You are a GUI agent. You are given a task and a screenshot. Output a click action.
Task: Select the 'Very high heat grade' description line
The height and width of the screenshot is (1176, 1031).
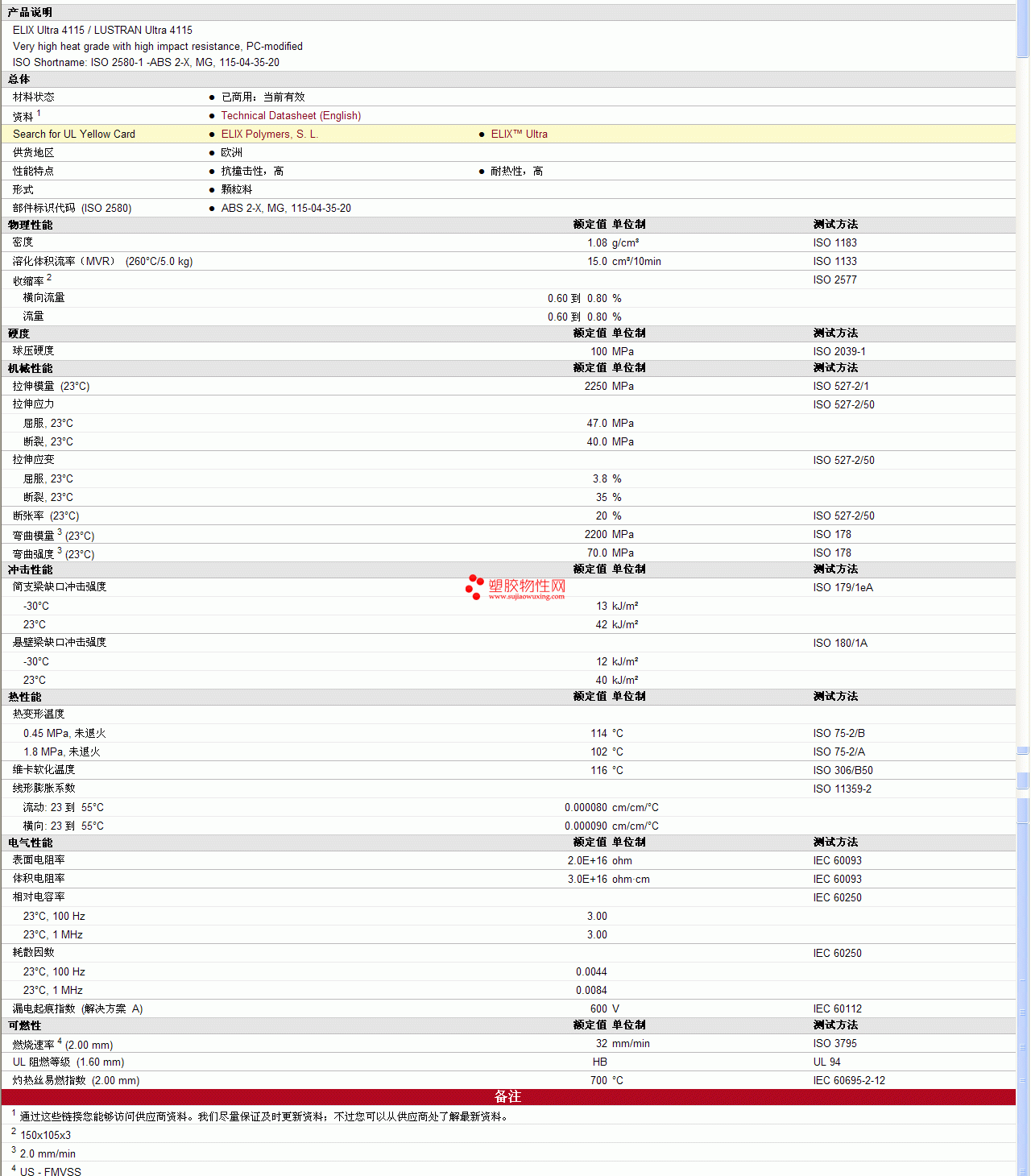(x=158, y=47)
